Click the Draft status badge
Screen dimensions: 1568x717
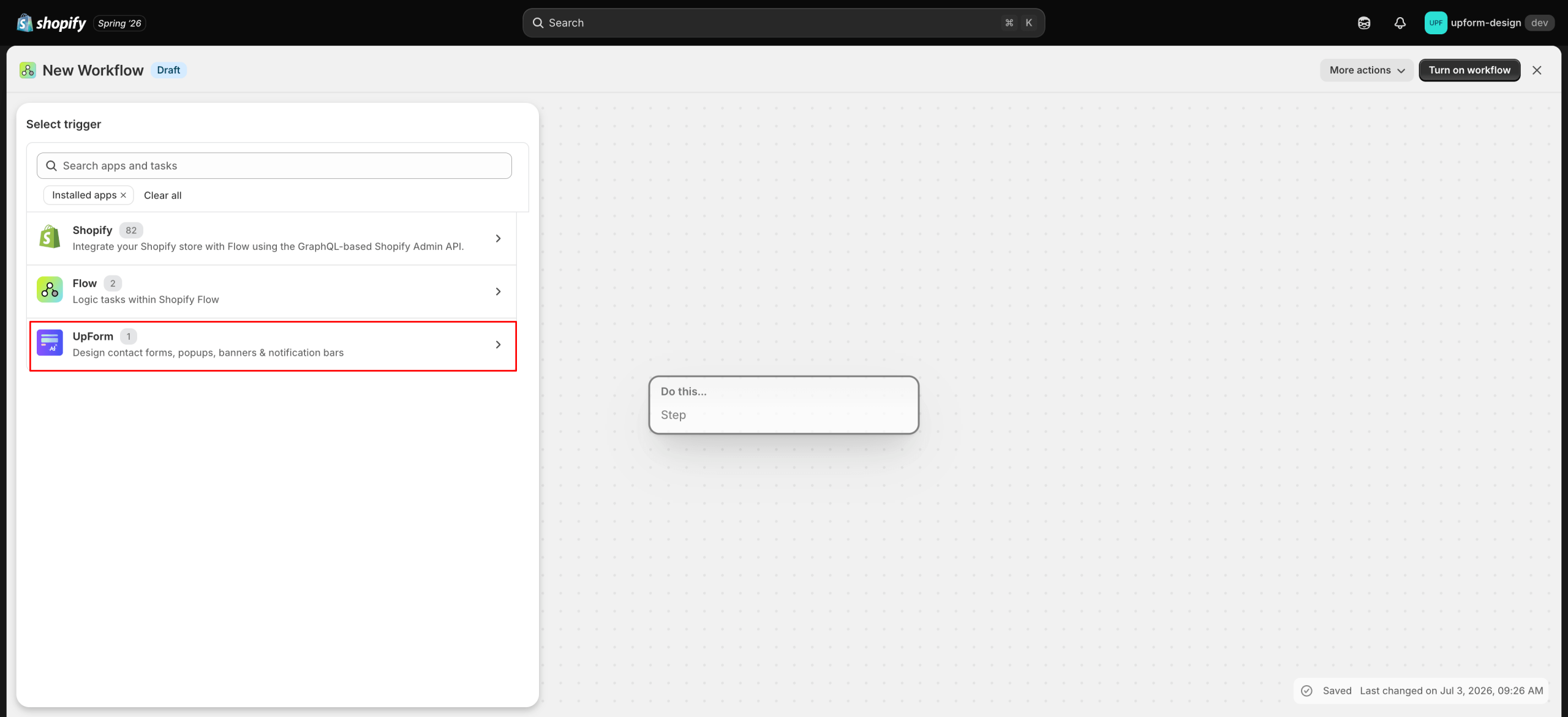[168, 70]
